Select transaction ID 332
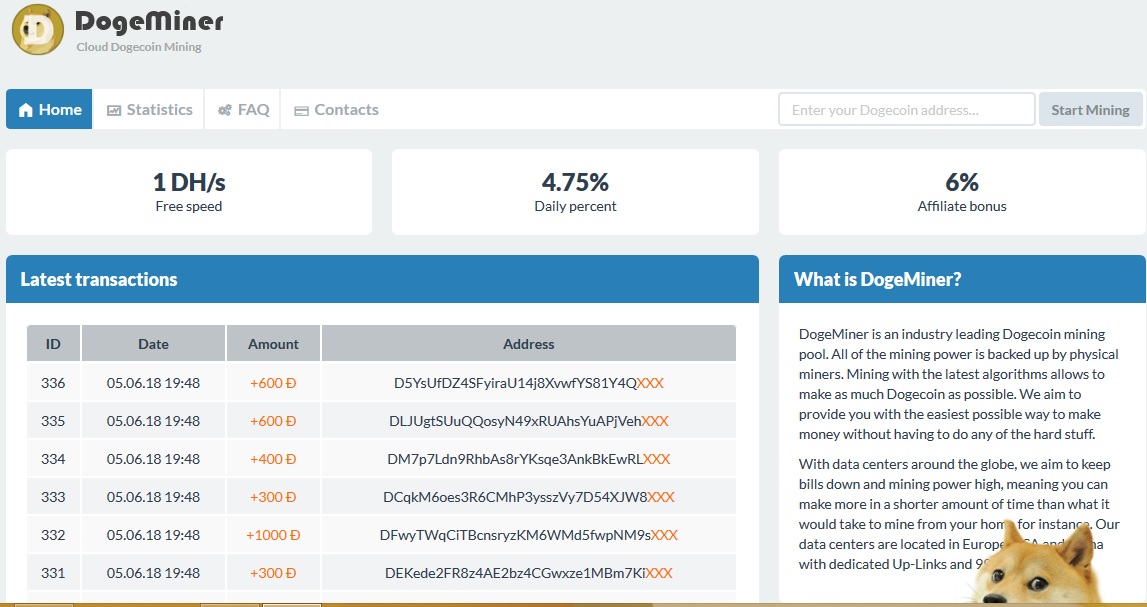The width and height of the screenshot is (1147, 607). (53, 535)
